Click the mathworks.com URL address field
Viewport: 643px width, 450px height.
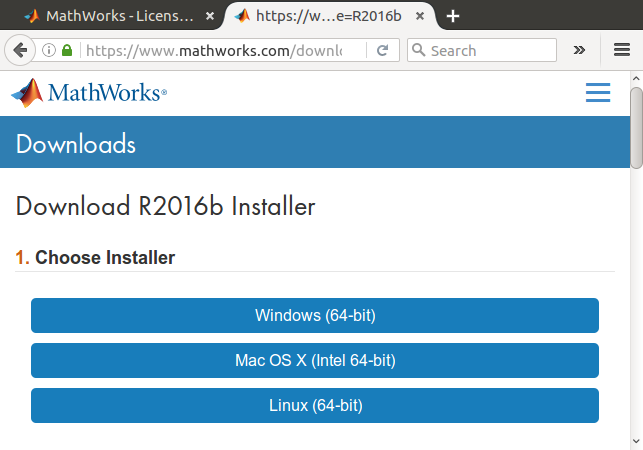[x=214, y=50]
